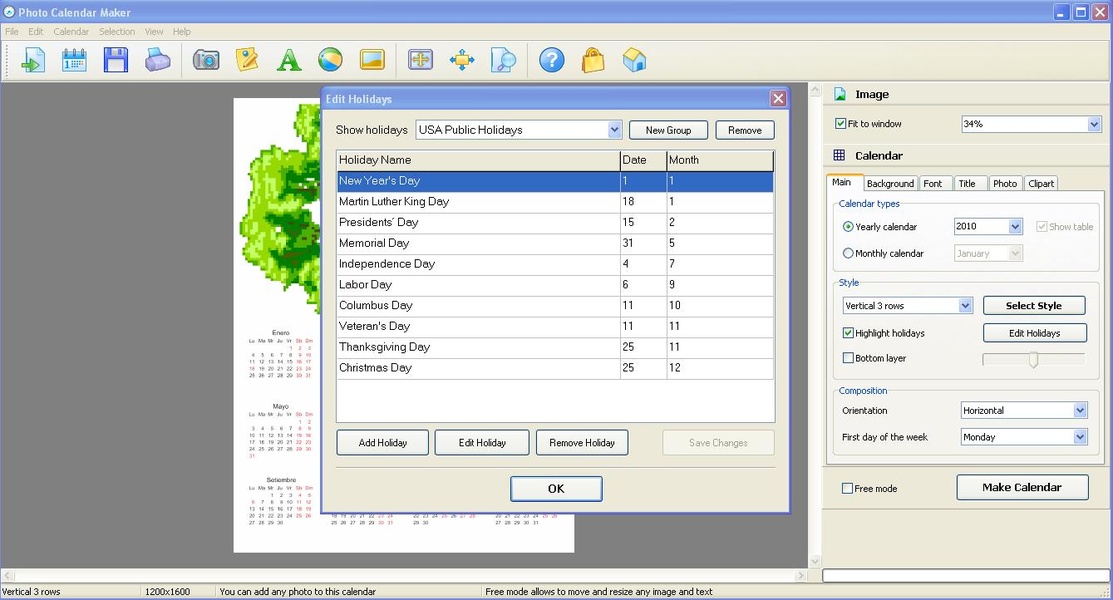Select the Yearly calendar radio button
Screen dimensions: 1113x600
(x=848, y=227)
